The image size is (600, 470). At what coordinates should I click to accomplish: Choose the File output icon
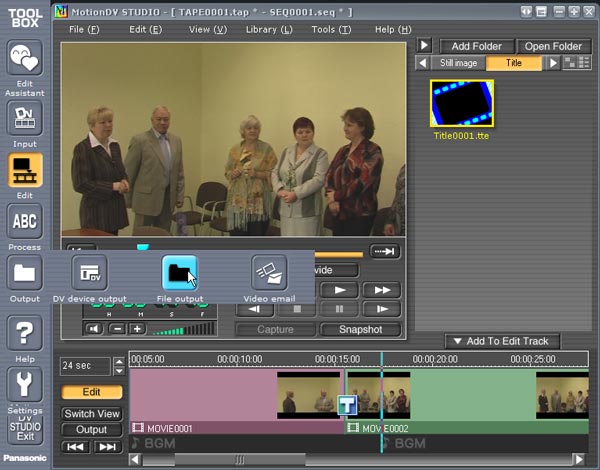(x=180, y=272)
